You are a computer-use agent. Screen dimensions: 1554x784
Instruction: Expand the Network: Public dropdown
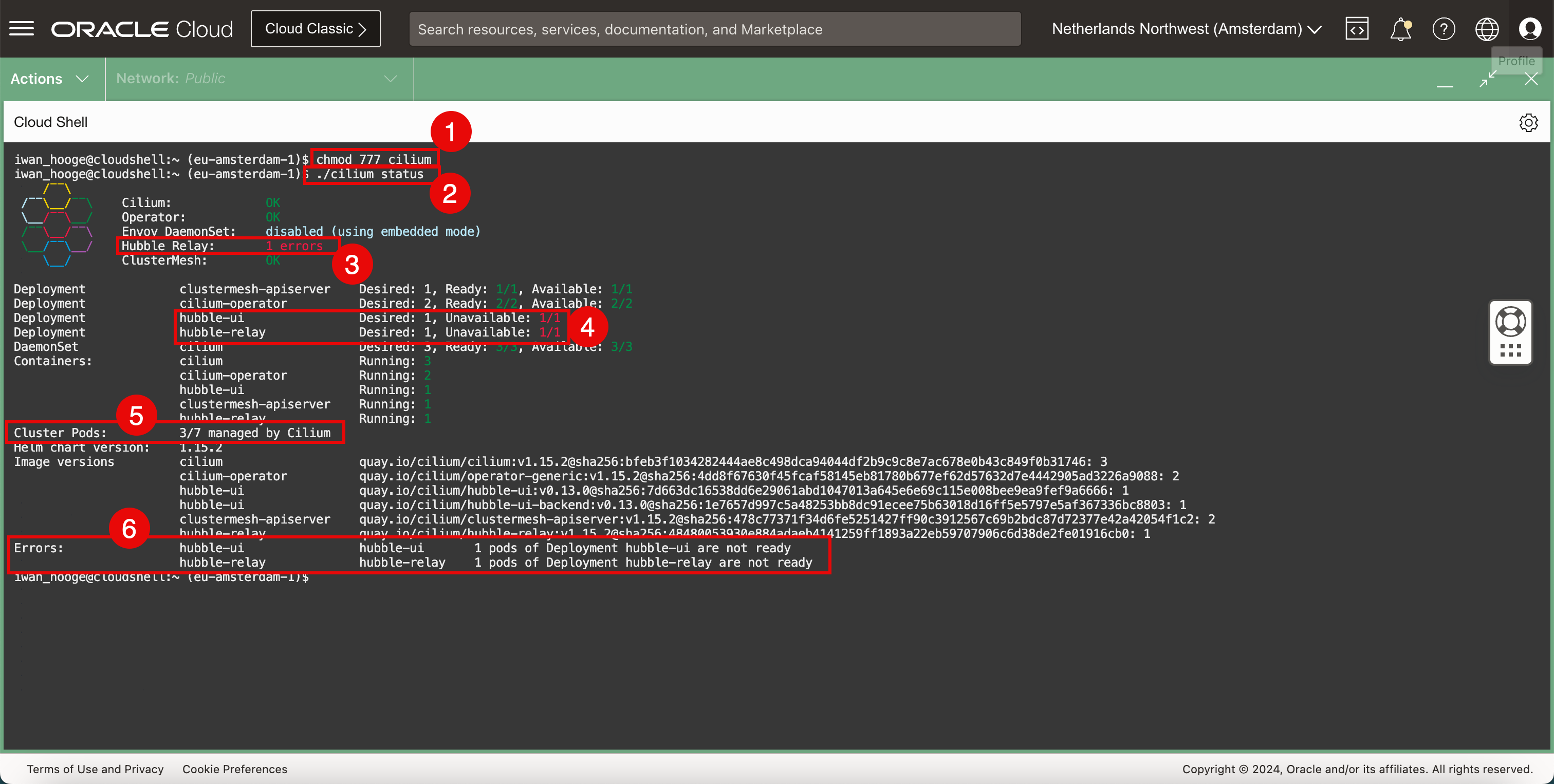pos(256,79)
